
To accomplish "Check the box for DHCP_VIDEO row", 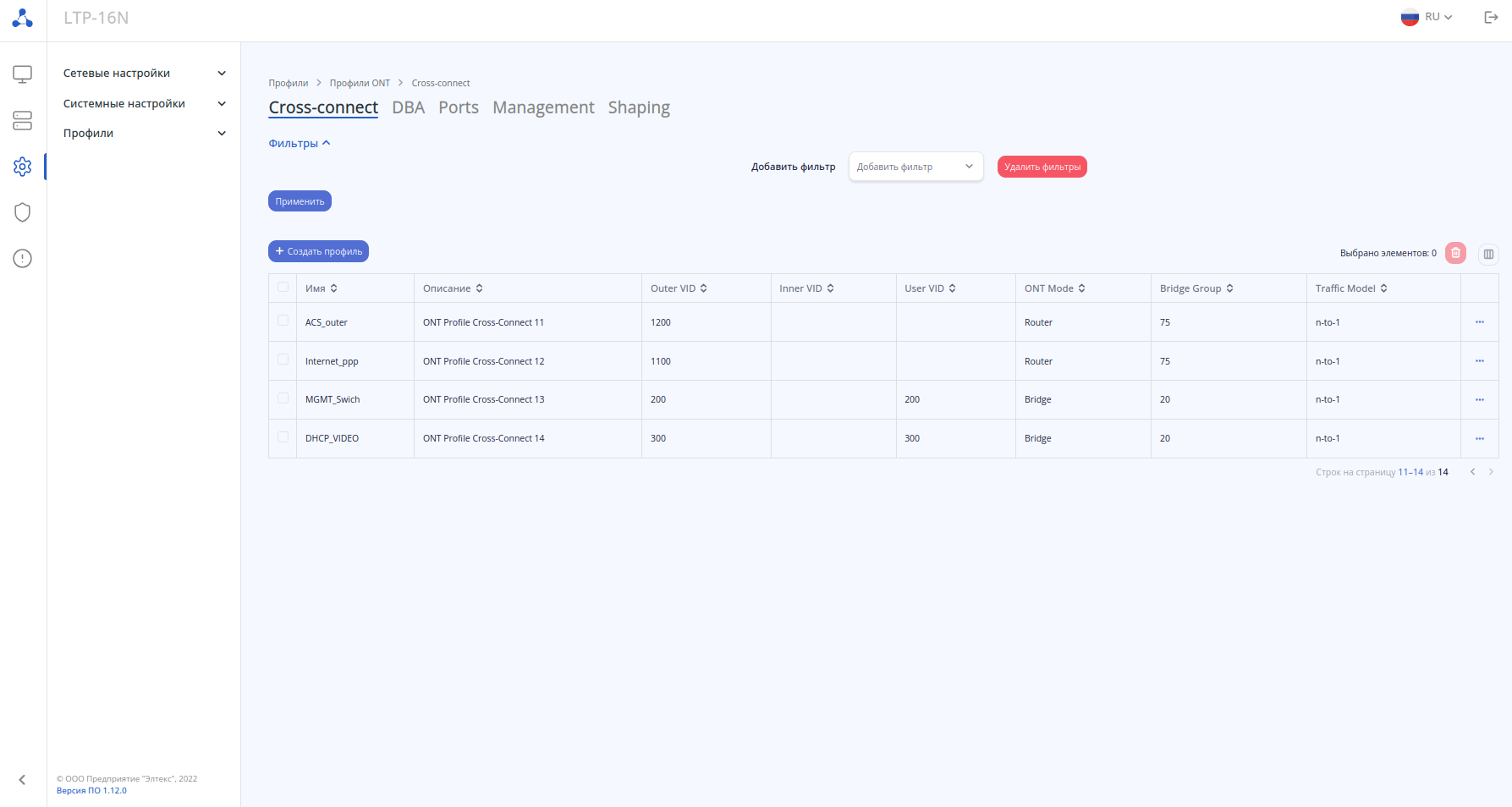I will 283,437.
